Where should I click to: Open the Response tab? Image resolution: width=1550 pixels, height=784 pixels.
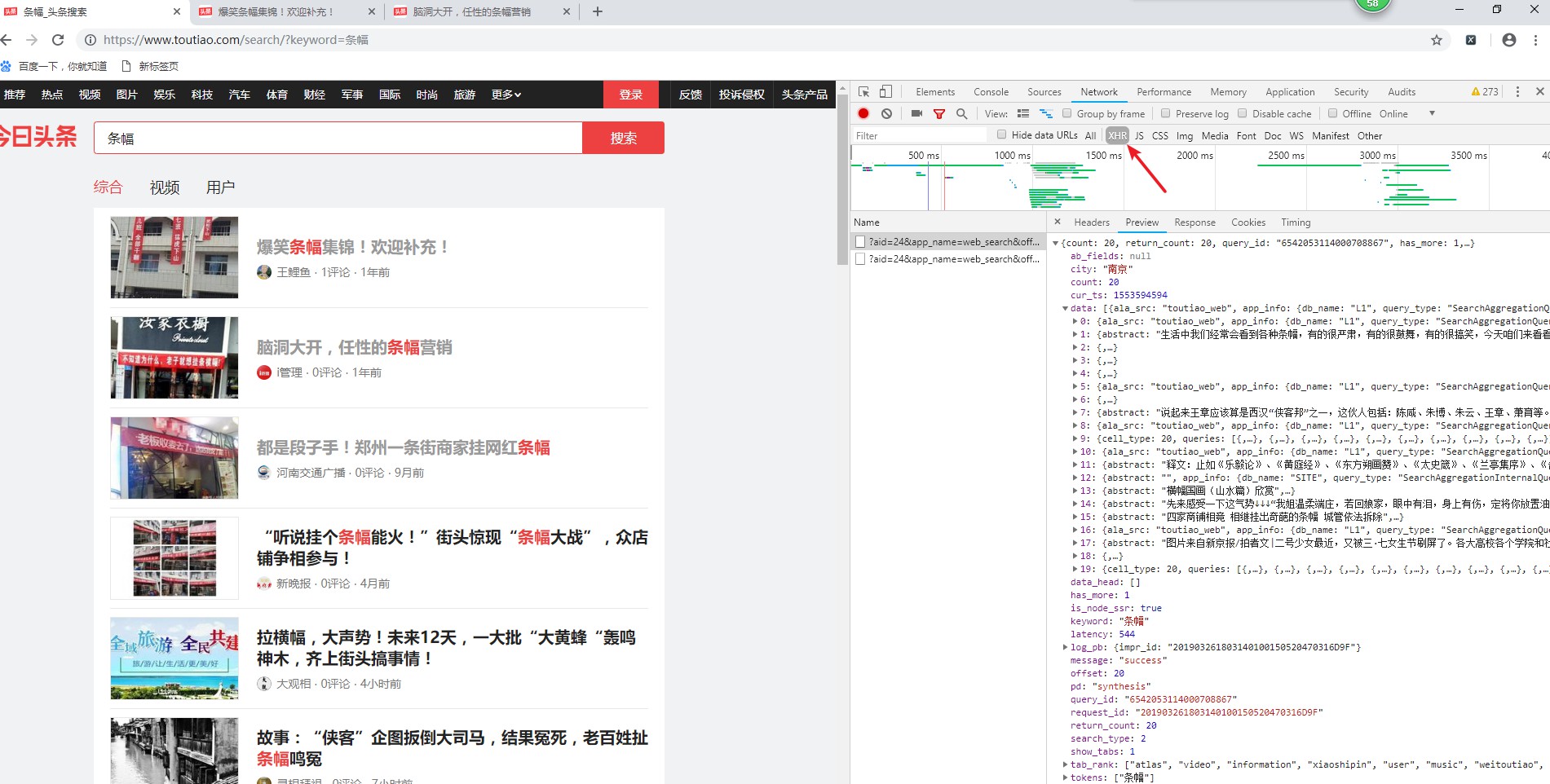click(x=1195, y=222)
